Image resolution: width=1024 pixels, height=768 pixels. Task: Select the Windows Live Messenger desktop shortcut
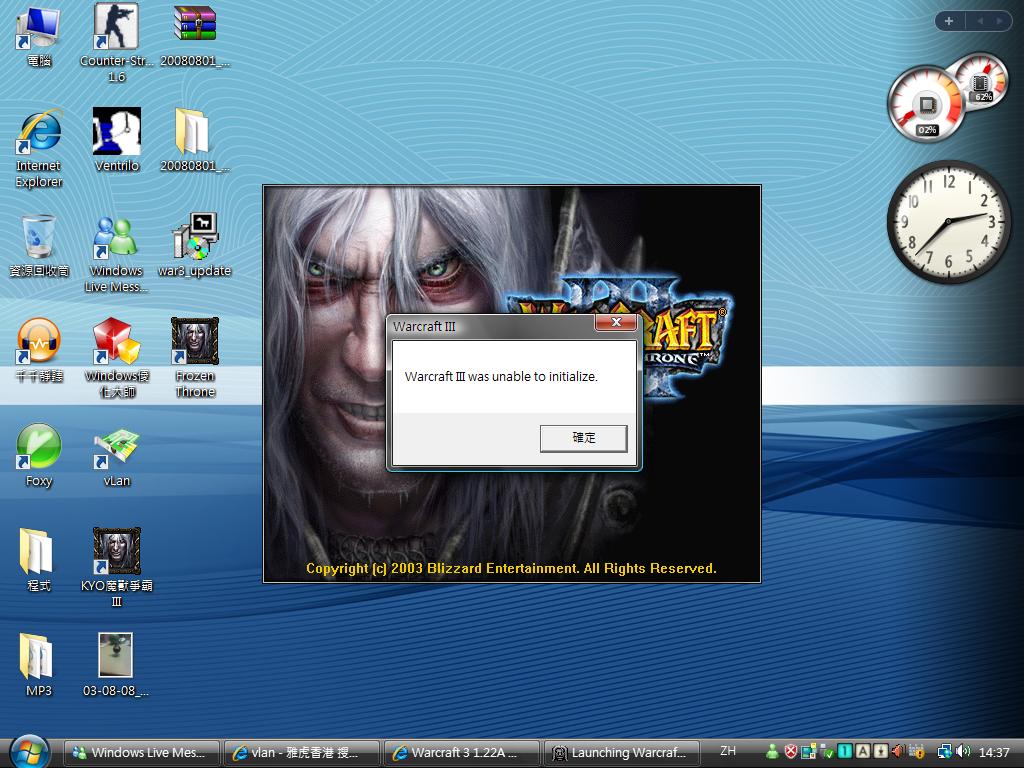pos(117,238)
